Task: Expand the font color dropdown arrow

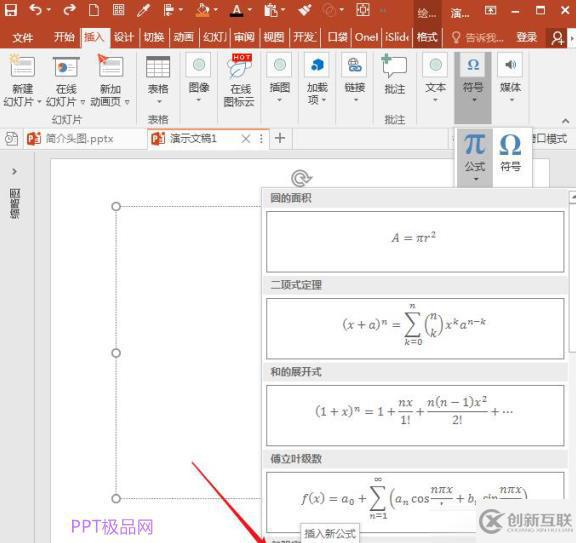Action: click(x=250, y=10)
